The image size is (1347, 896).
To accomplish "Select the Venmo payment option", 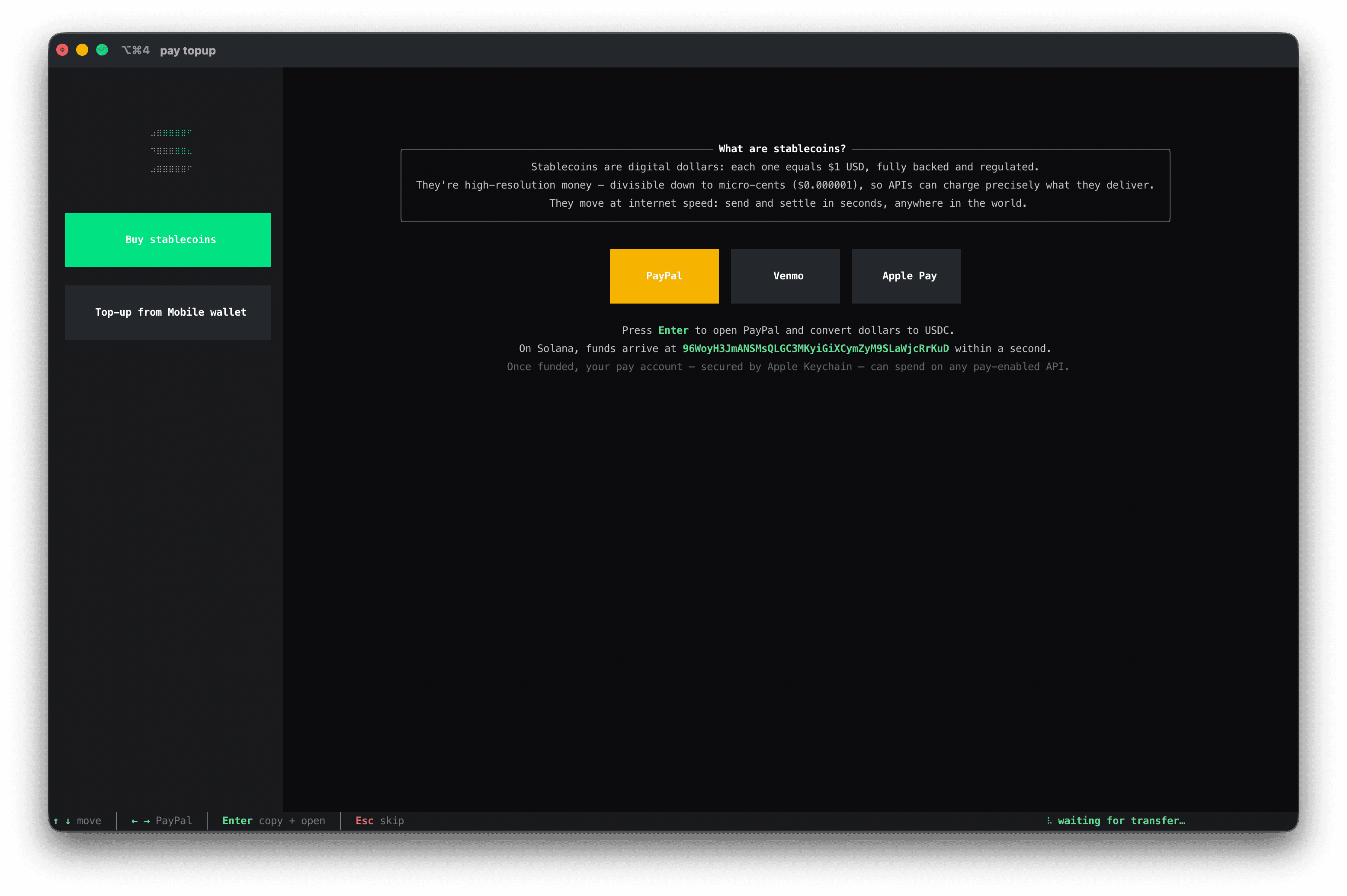I will coord(785,275).
